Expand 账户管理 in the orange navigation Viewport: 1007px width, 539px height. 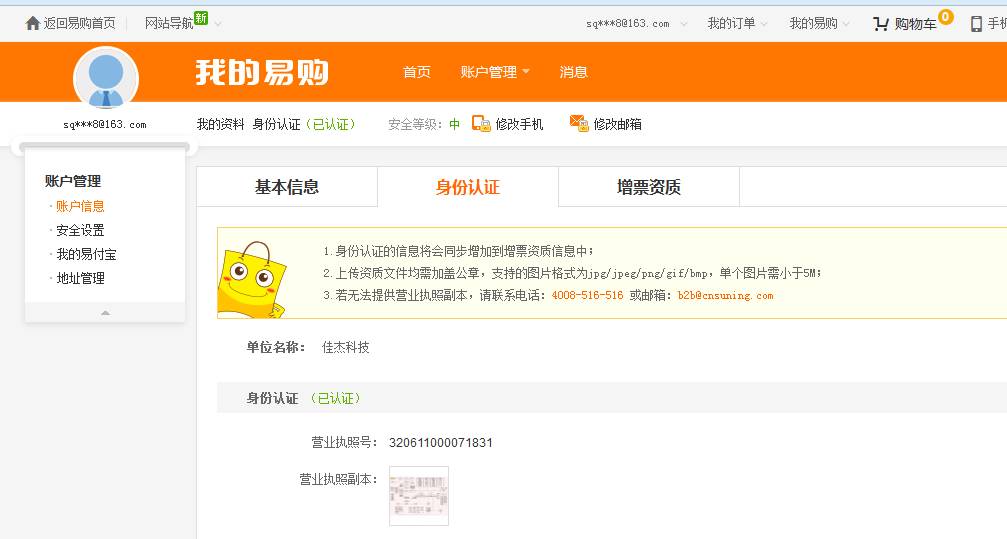tap(495, 72)
